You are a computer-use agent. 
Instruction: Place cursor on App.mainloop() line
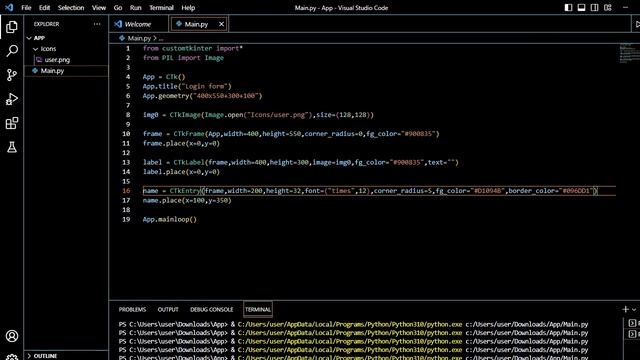170,219
